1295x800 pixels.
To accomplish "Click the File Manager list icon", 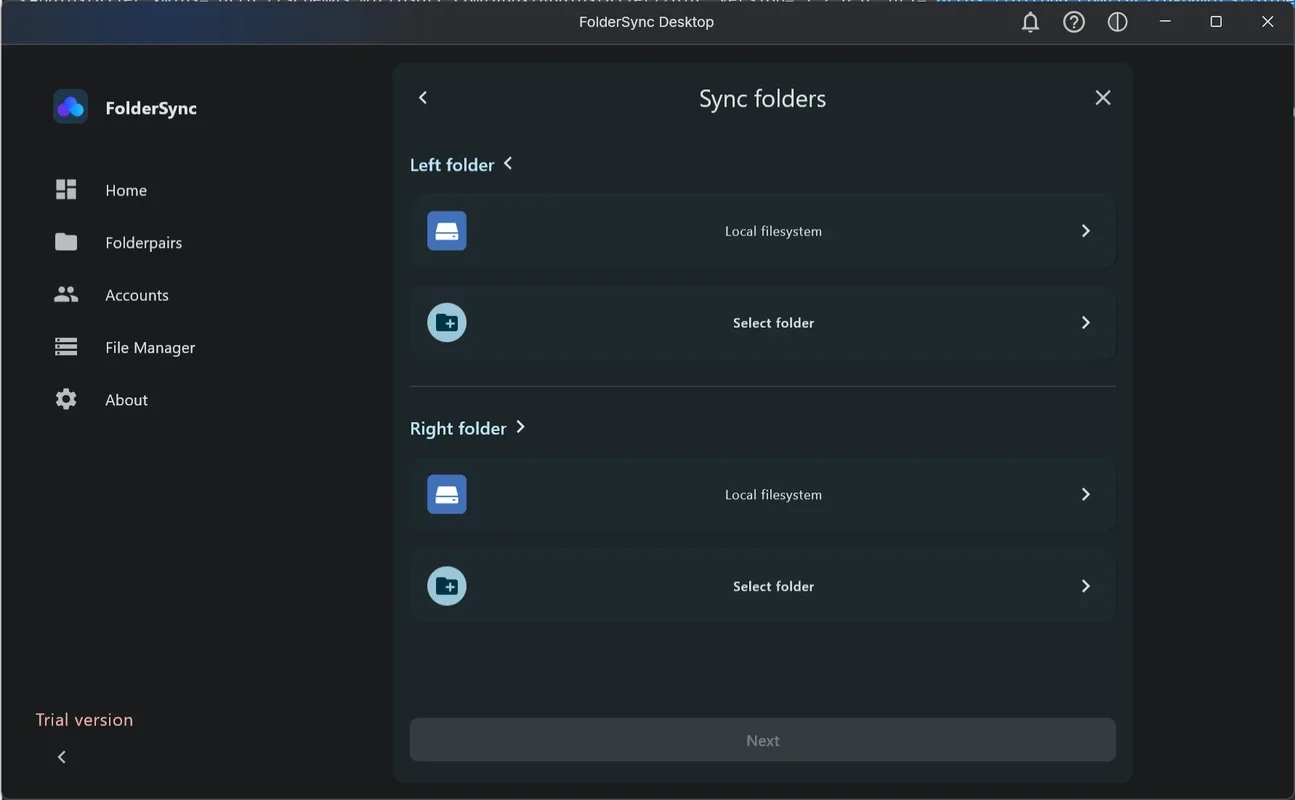I will [x=66, y=347].
